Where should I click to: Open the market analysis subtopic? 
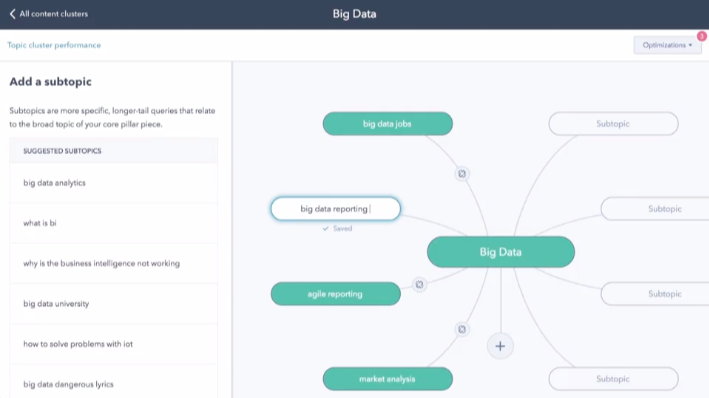[388, 379]
